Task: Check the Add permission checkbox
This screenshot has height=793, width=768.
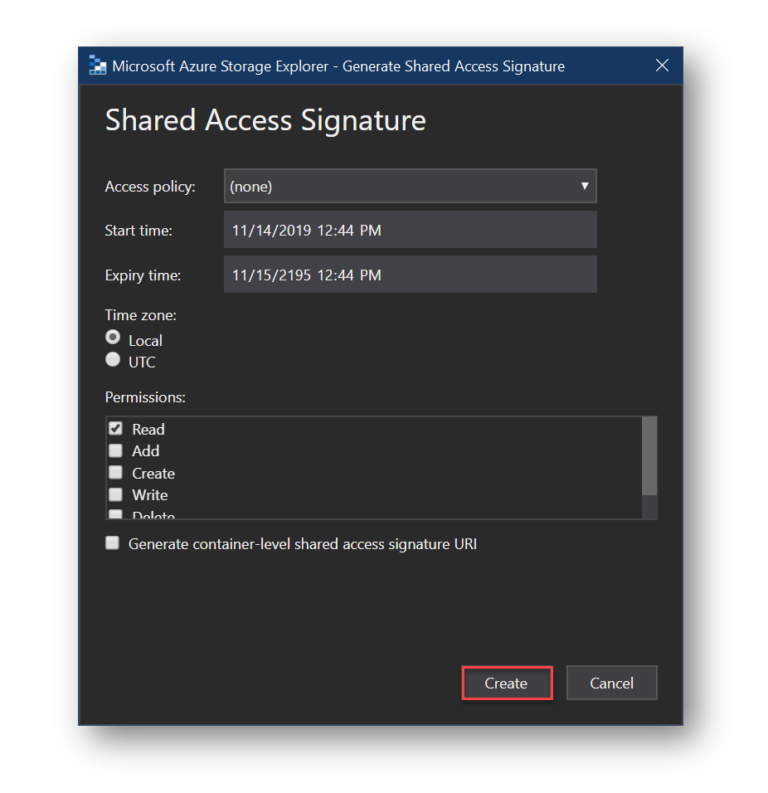Action: (x=116, y=451)
